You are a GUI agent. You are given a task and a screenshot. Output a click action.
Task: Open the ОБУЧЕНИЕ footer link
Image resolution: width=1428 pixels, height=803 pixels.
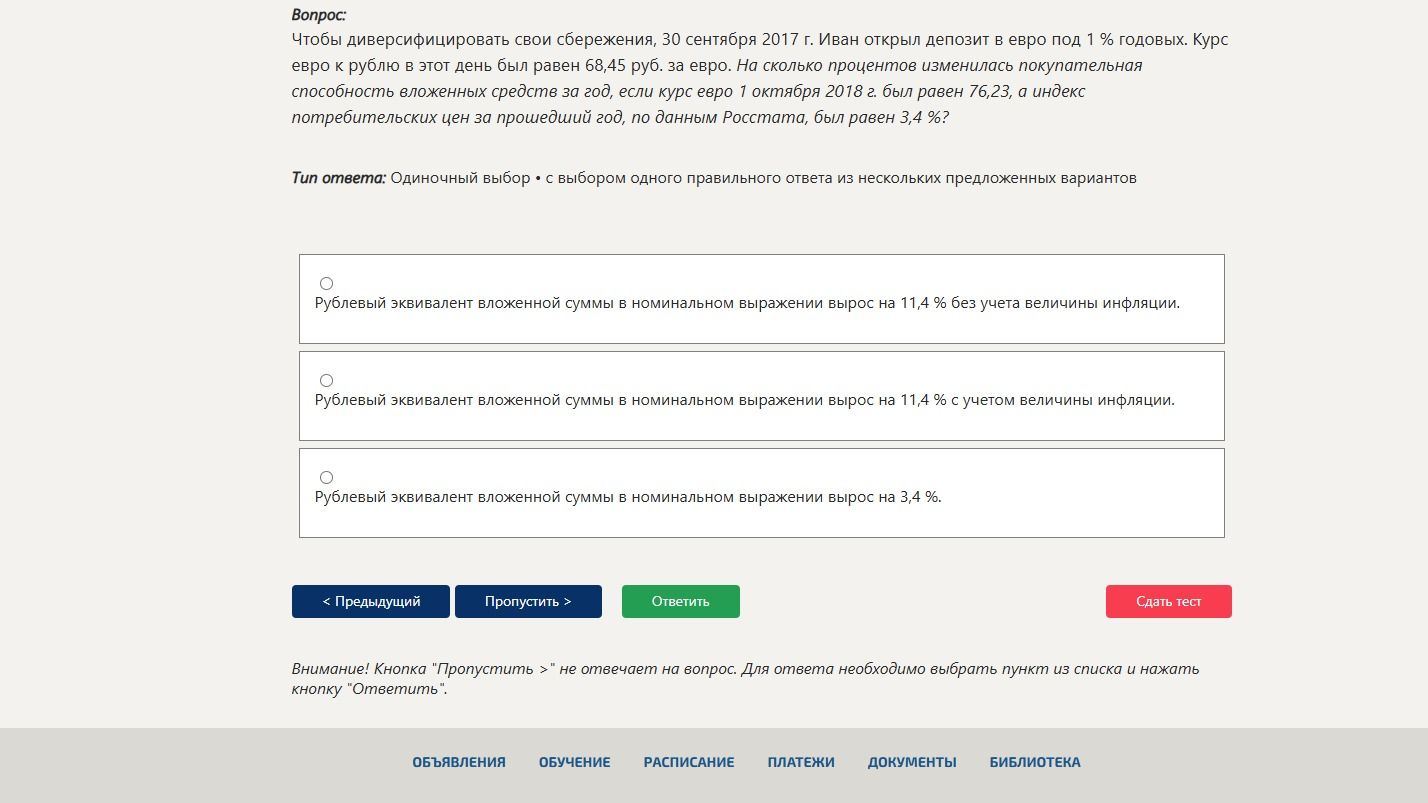coord(574,762)
